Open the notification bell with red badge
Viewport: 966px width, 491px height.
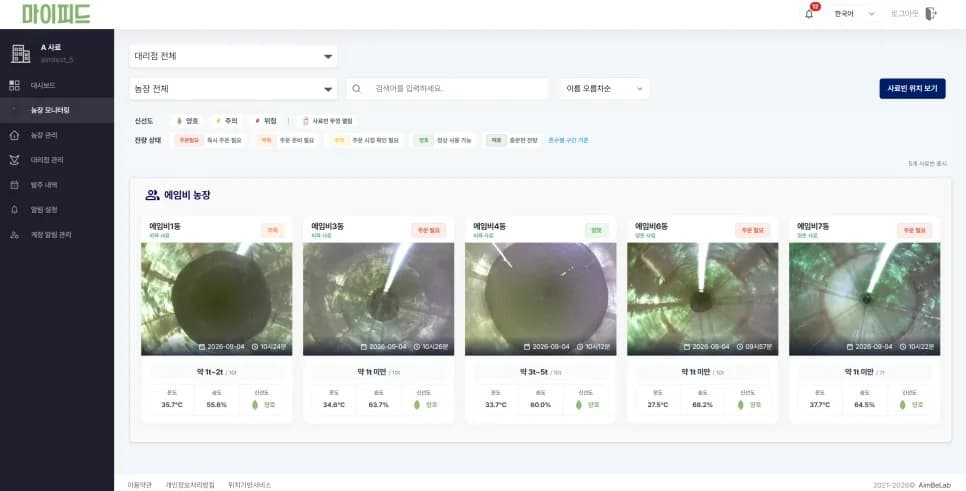pos(810,14)
